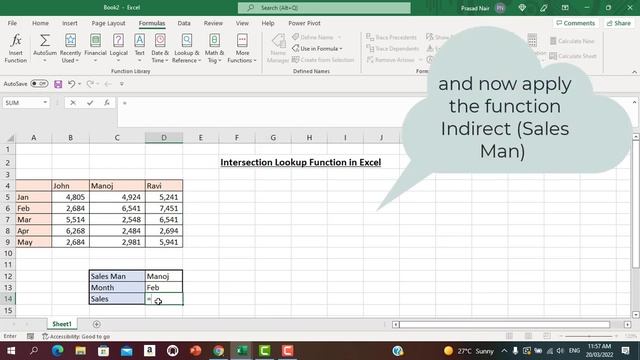Add a new sheet with plus icon
Screen dimensions: 640x360
pyautogui.click(x=97, y=324)
